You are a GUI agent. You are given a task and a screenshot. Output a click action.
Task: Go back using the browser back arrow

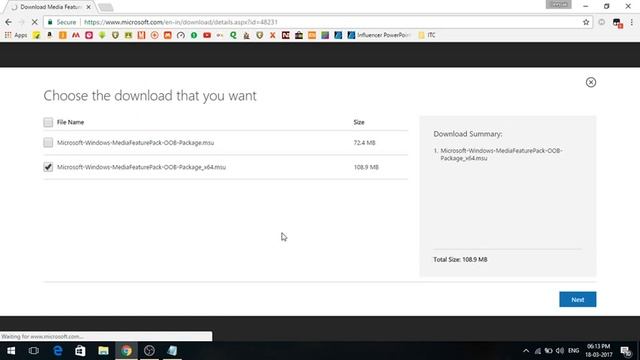(9, 22)
